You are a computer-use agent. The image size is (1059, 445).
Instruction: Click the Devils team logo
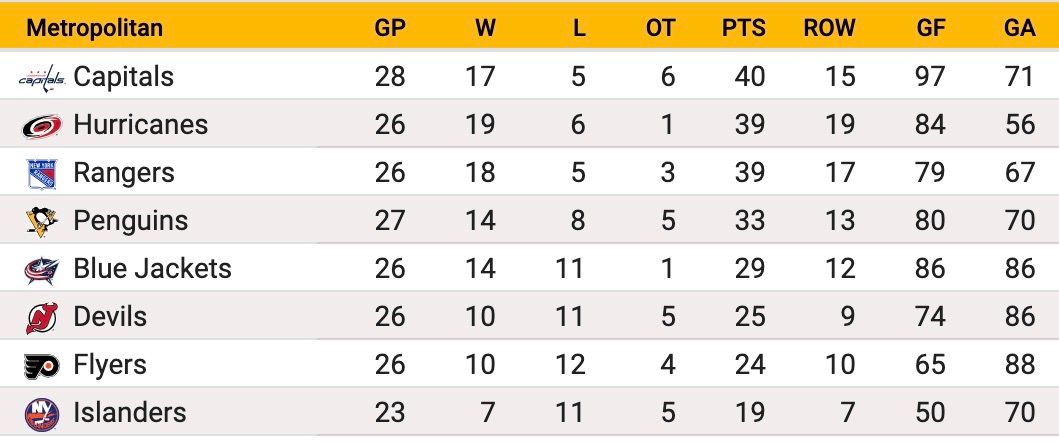tap(42, 318)
